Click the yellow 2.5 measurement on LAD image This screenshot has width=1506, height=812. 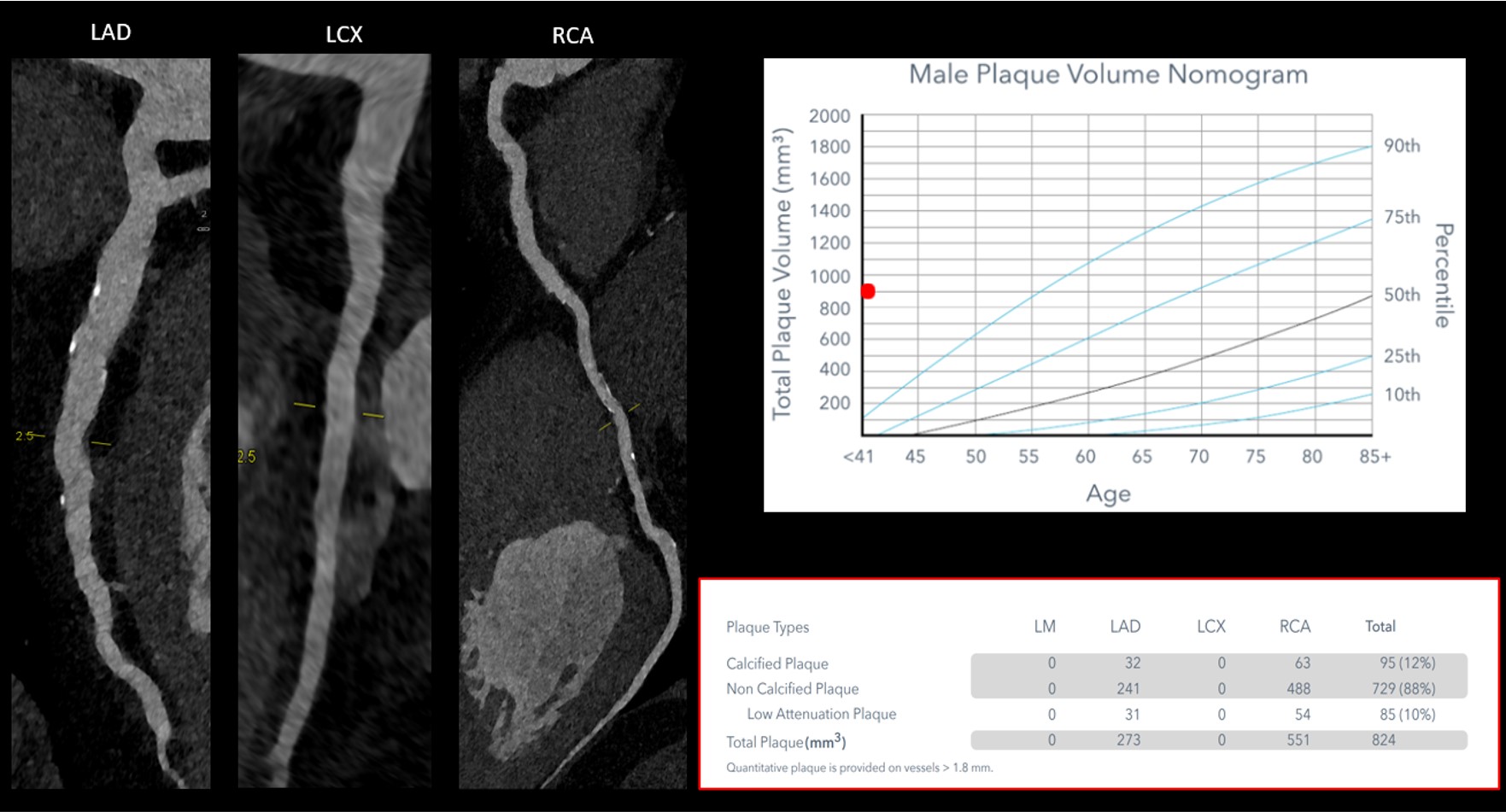point(25,436)
